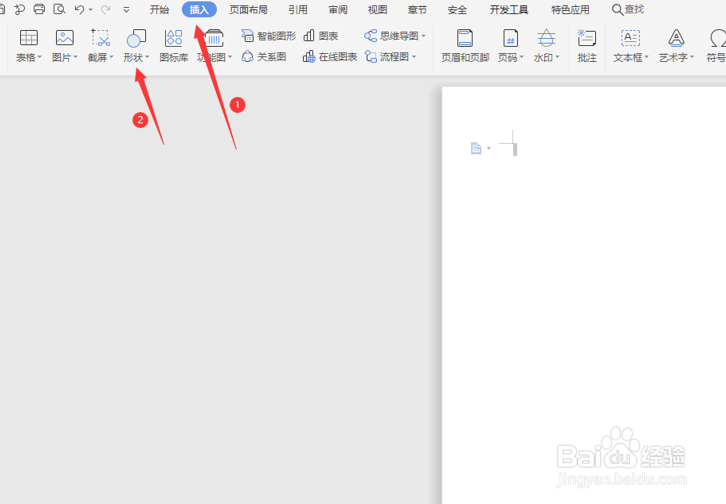Open Header and Footer (页眉和页脚)

(x=465, y=46)
